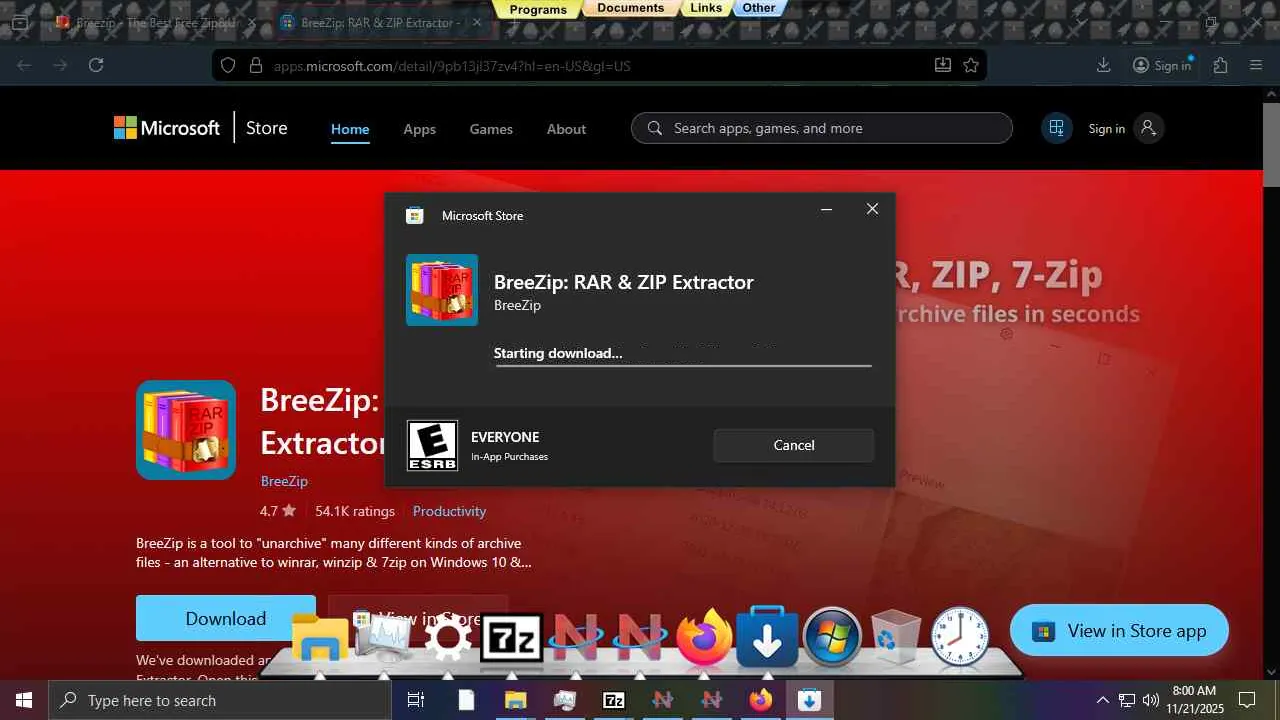
Task: Launch Firefox from the dock
Action: [x=704, y=637]
